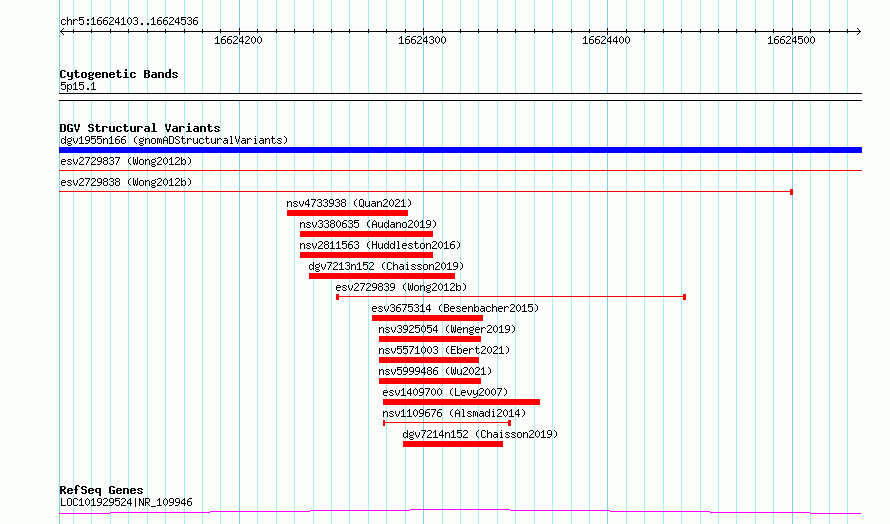Image resolution: width=890 pixels, height=524 pixels.
Task: Open the LOC101929524|NR_109946 RefSeq gene label
Action: (126, 502)
